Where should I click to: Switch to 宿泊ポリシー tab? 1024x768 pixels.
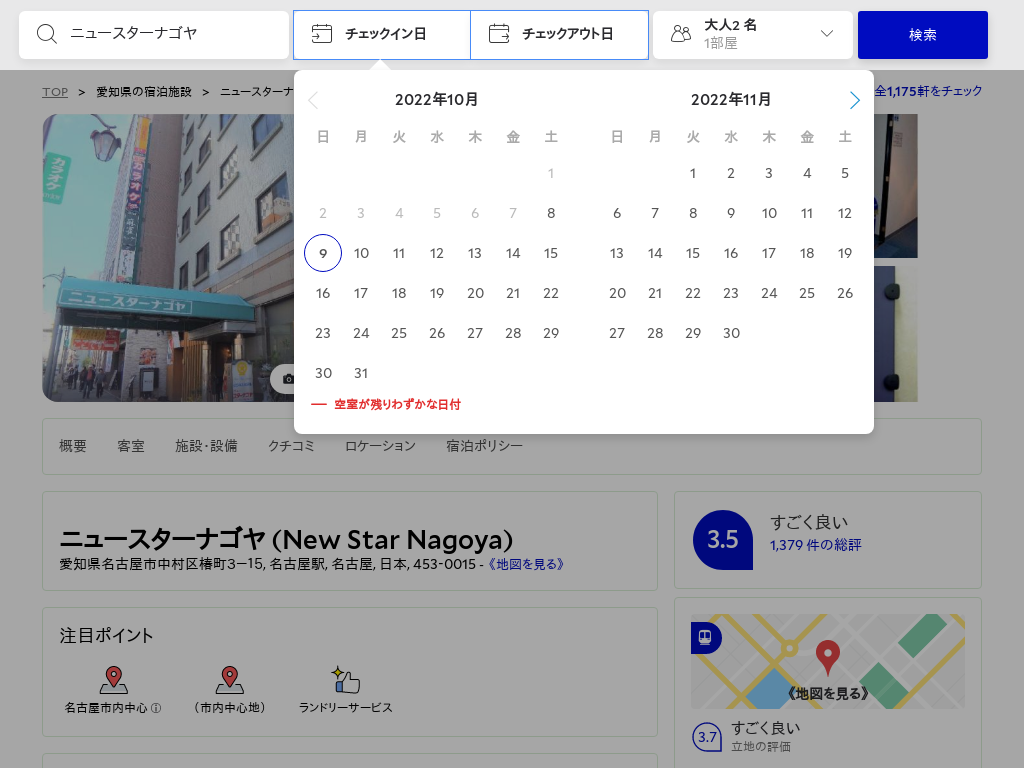coord(485,446)
